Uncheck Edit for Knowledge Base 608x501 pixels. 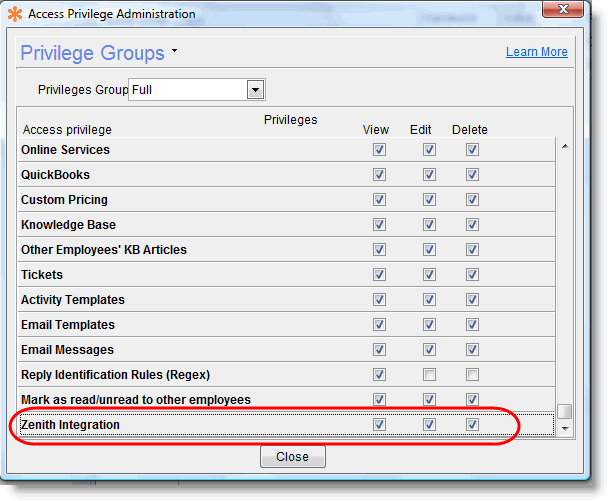coord(429,225)
